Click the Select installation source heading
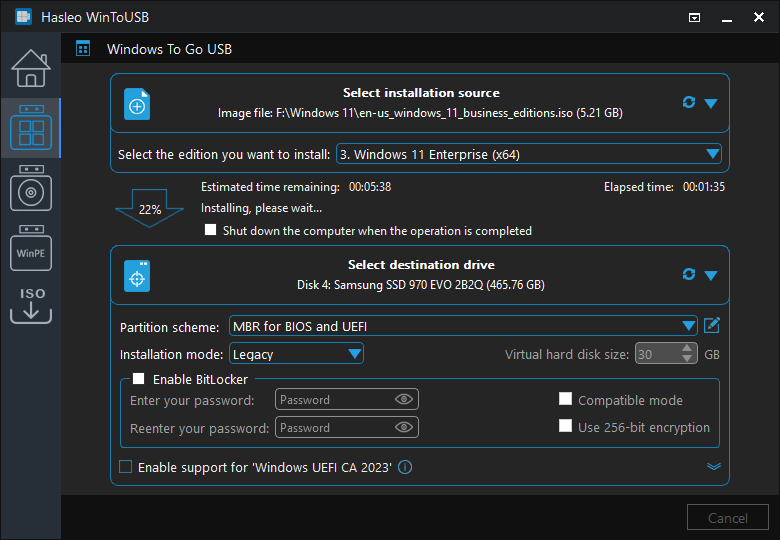 421,92
